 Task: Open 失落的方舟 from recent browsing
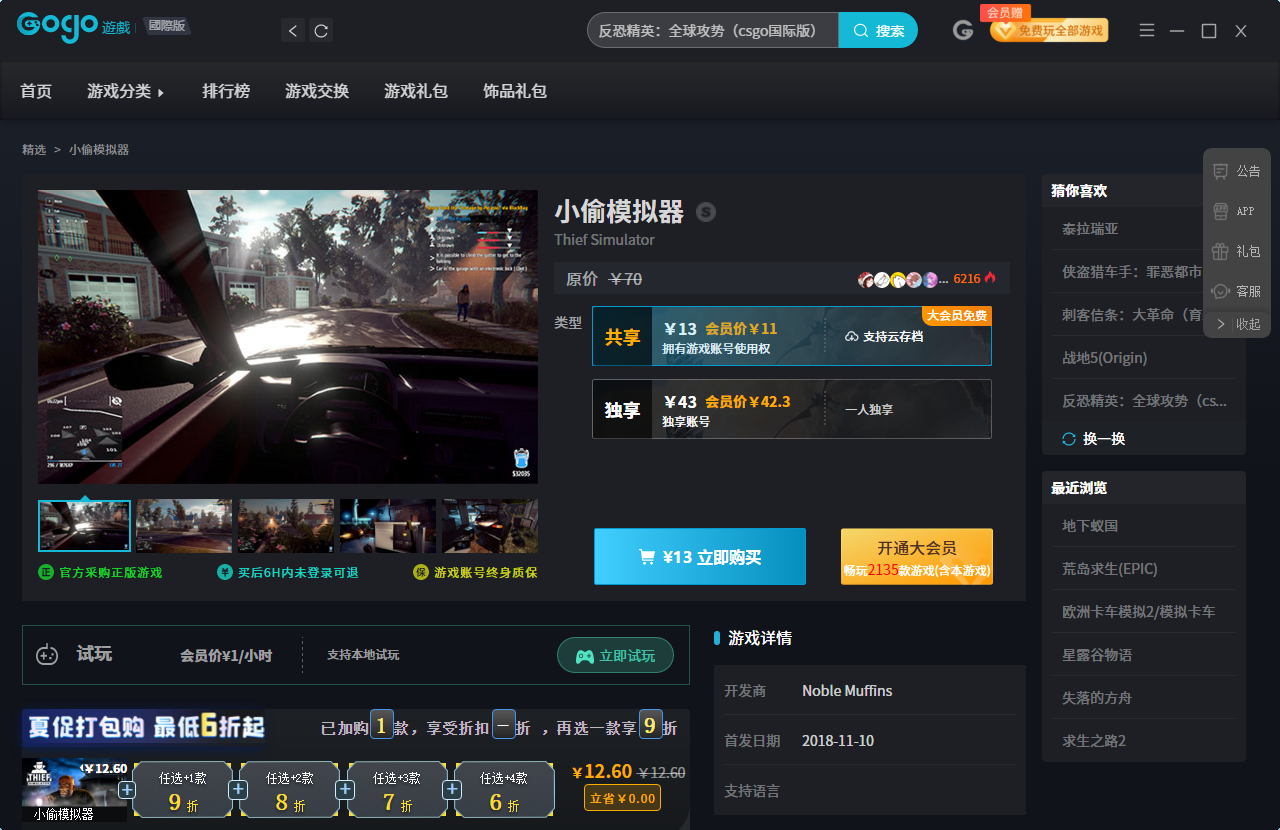[x=1097, y=698]
